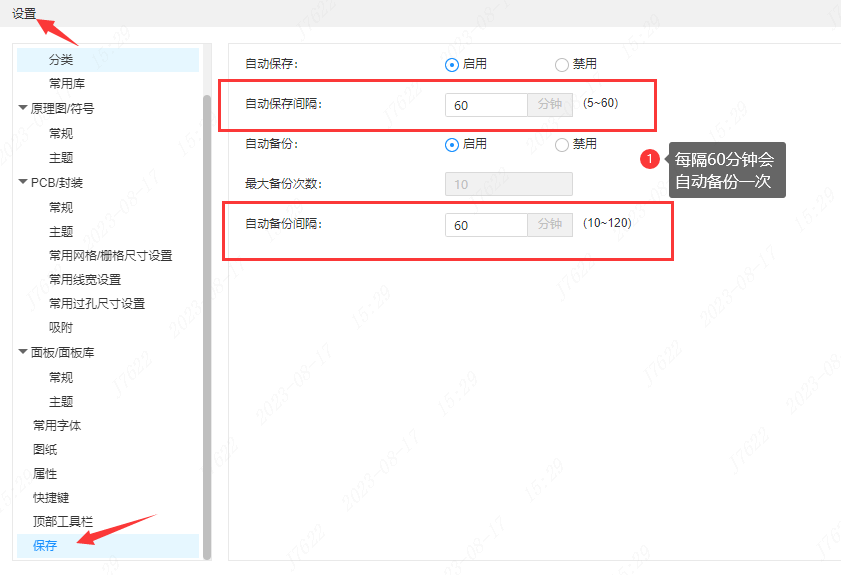Viewport: 841px width, 575px height.
Task: Open 常规 under 原理图/符号
Action: tap(61, 133)
